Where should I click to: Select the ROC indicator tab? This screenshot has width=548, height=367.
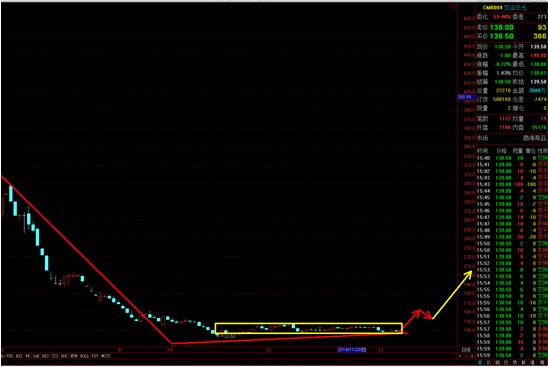pyautogui.click(x=64, y=356)
